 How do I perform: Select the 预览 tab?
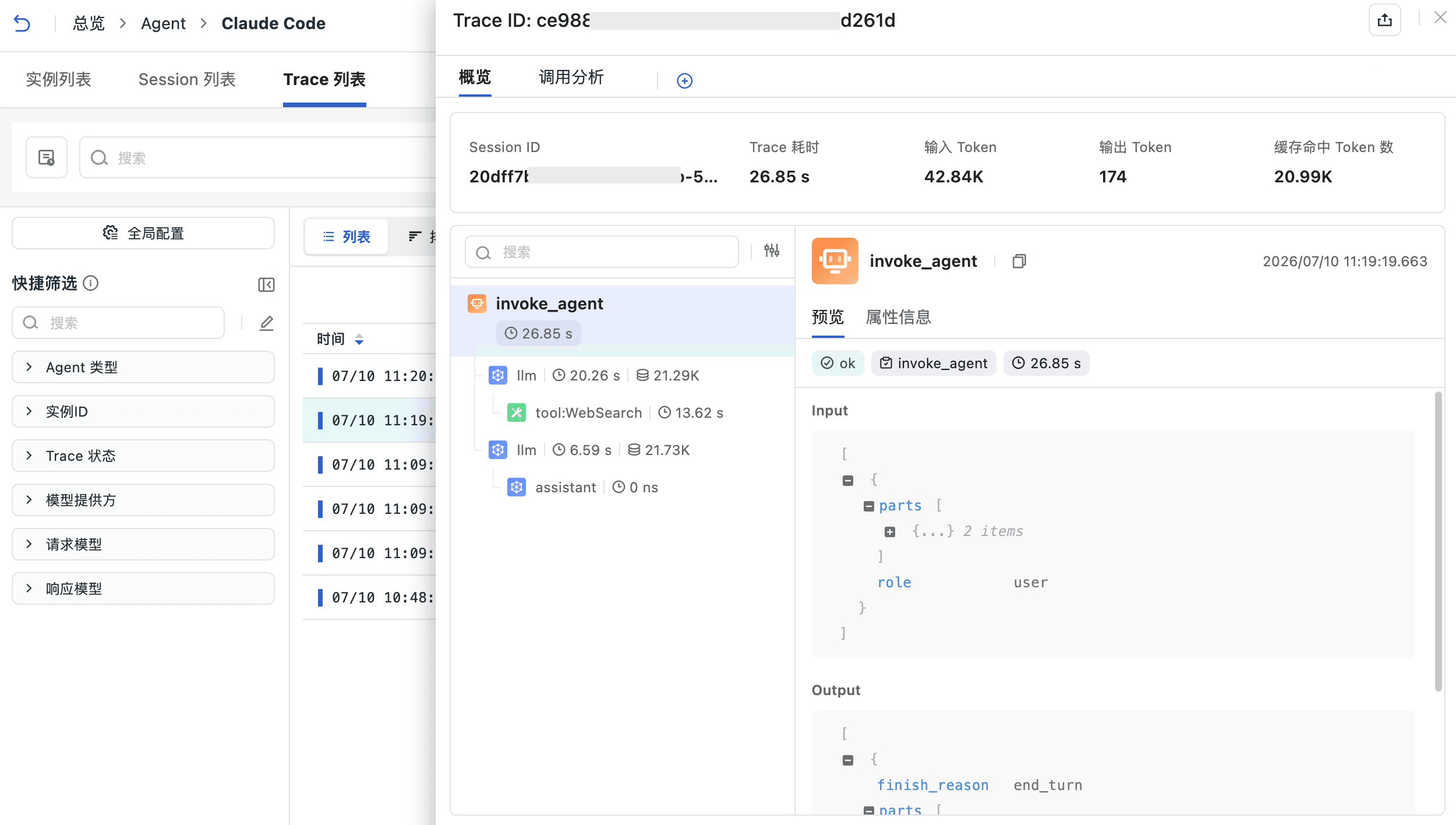[x=828, y=317]
